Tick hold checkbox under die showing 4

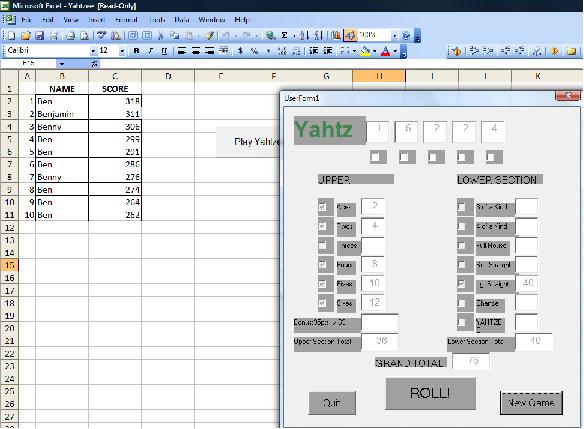[x=491, y=157]
